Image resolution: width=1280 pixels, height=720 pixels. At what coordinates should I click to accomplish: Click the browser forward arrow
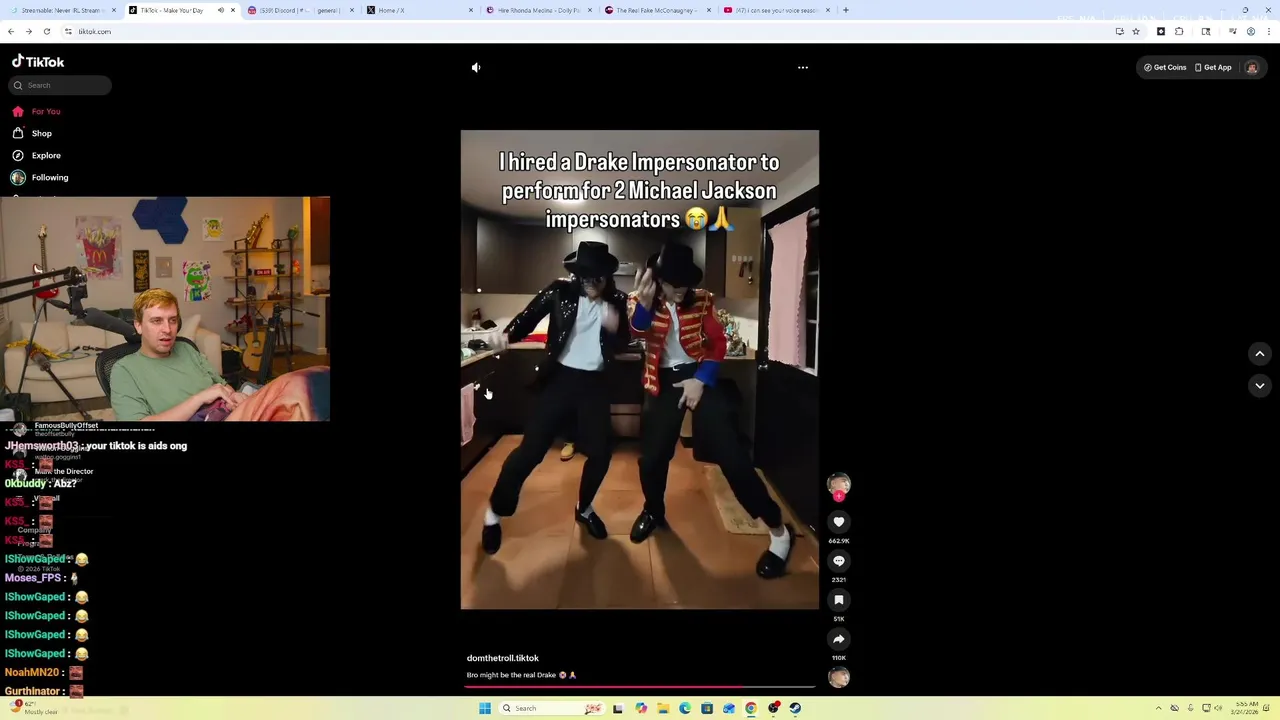pos(29,32)
